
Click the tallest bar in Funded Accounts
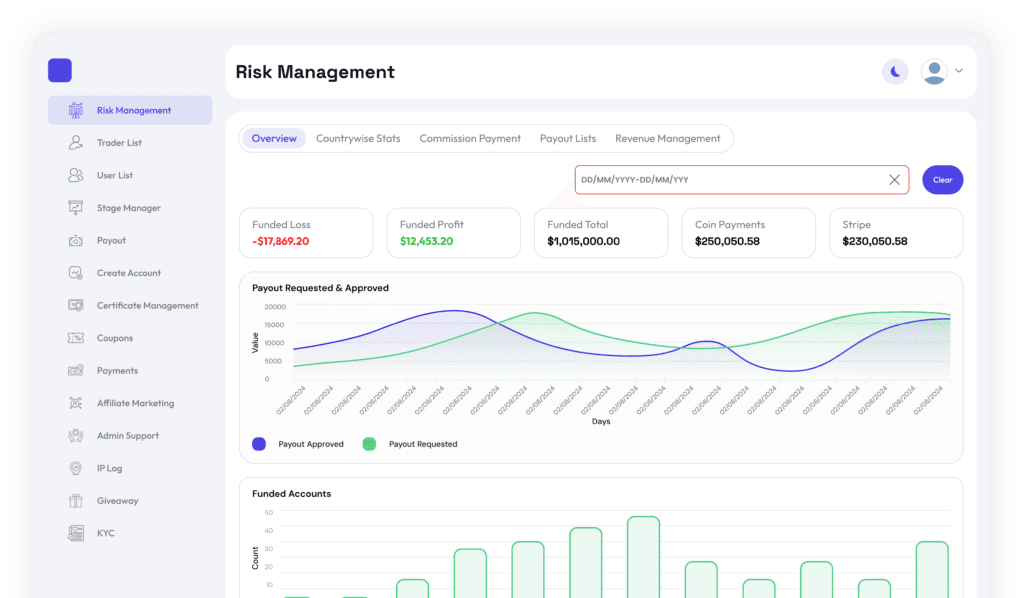click(643, 557)
